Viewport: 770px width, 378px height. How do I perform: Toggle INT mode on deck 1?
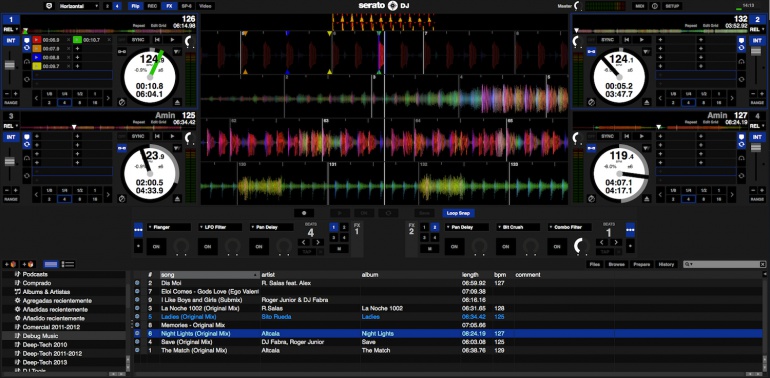point(10,41)
